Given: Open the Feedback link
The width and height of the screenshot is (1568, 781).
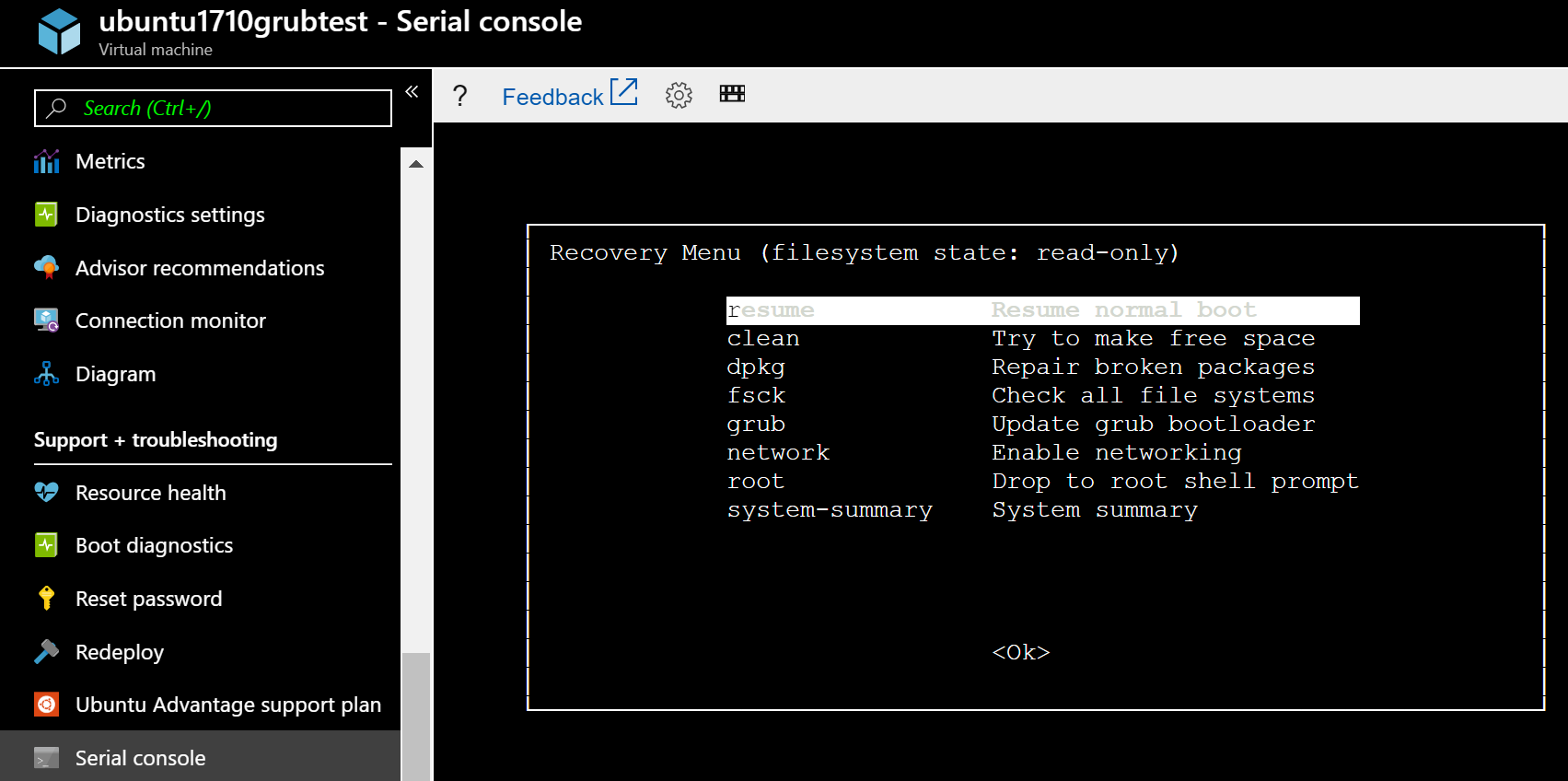Looking at the screenshot, I should tap(552, 97).
